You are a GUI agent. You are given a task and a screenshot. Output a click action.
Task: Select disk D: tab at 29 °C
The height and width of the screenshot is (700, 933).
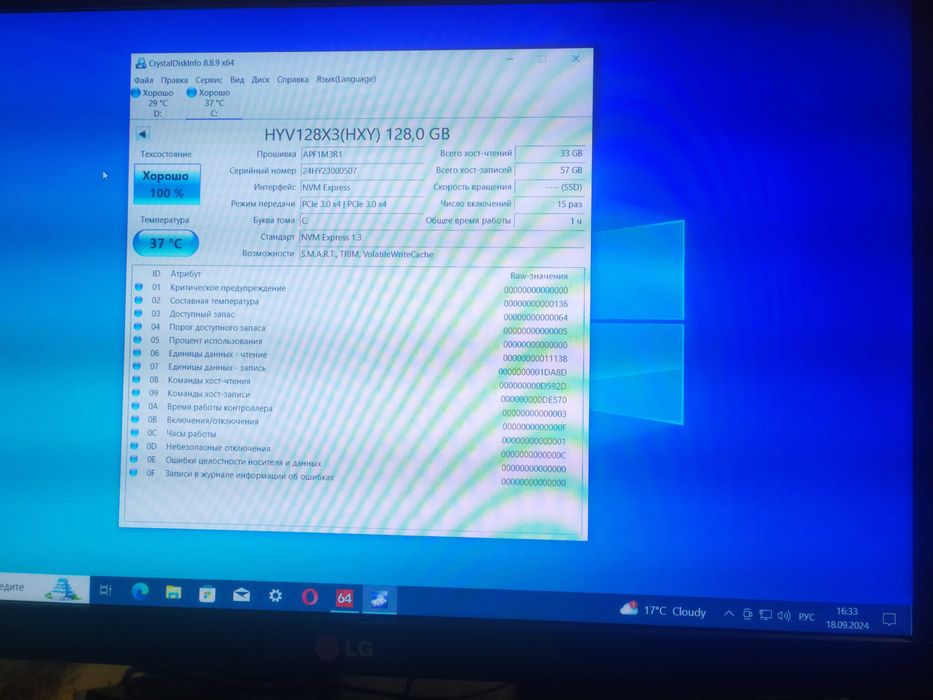click(x=156, y=102)
